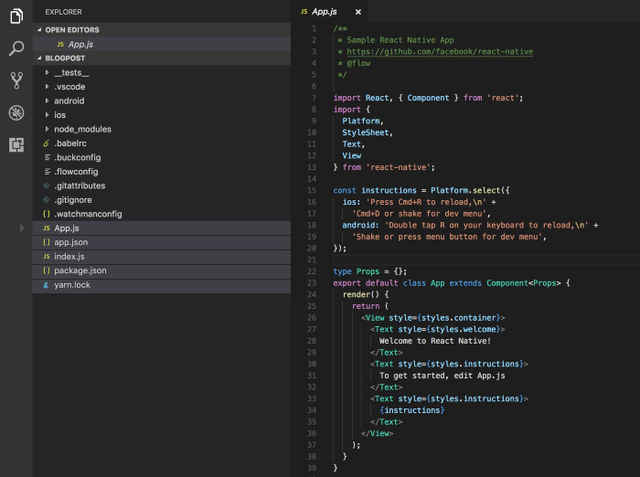Collapse the Open Editors section
This screenshot has width=640, height=477.
click(39, 30)
